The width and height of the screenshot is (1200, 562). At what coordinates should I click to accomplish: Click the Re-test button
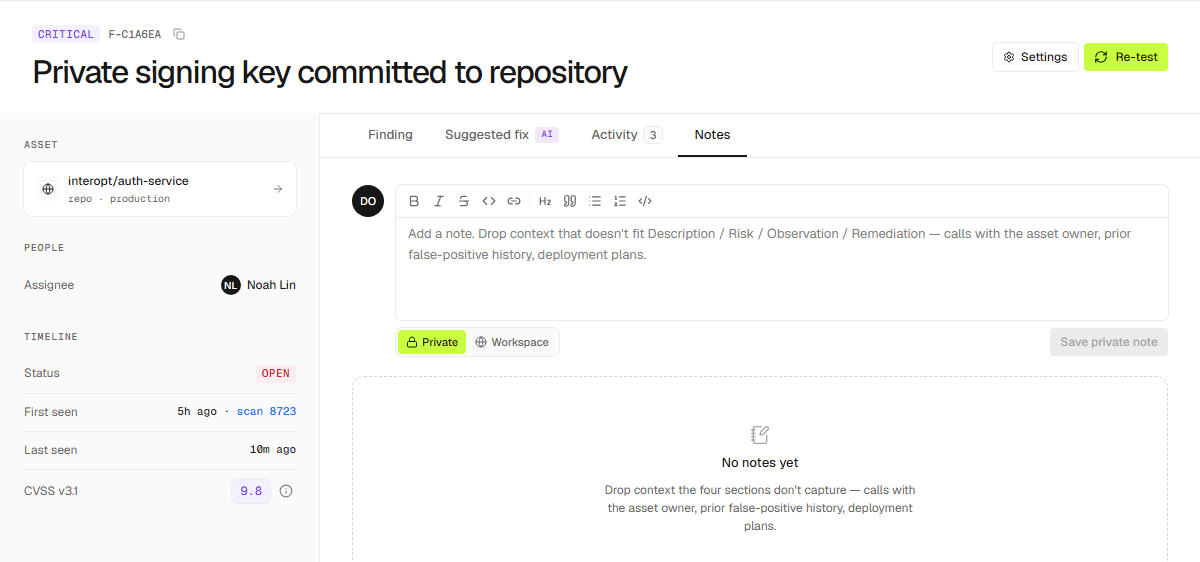[1126, 57]
